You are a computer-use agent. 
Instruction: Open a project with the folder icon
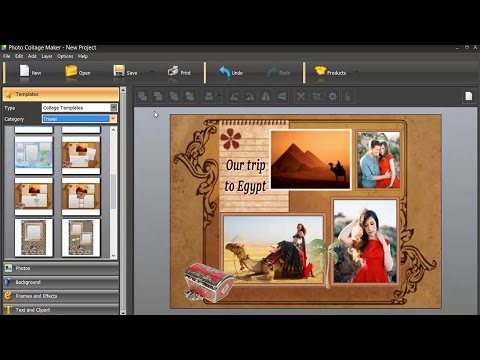[71, 71]
